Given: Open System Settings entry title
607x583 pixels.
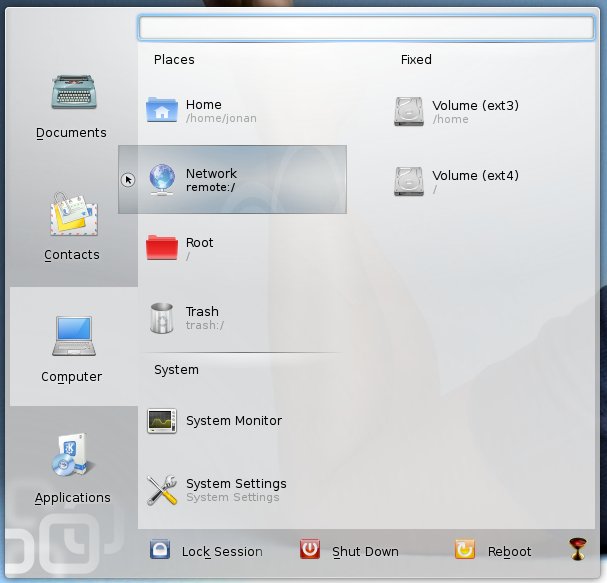Looking at the screenshot, I should pos(236,484).
